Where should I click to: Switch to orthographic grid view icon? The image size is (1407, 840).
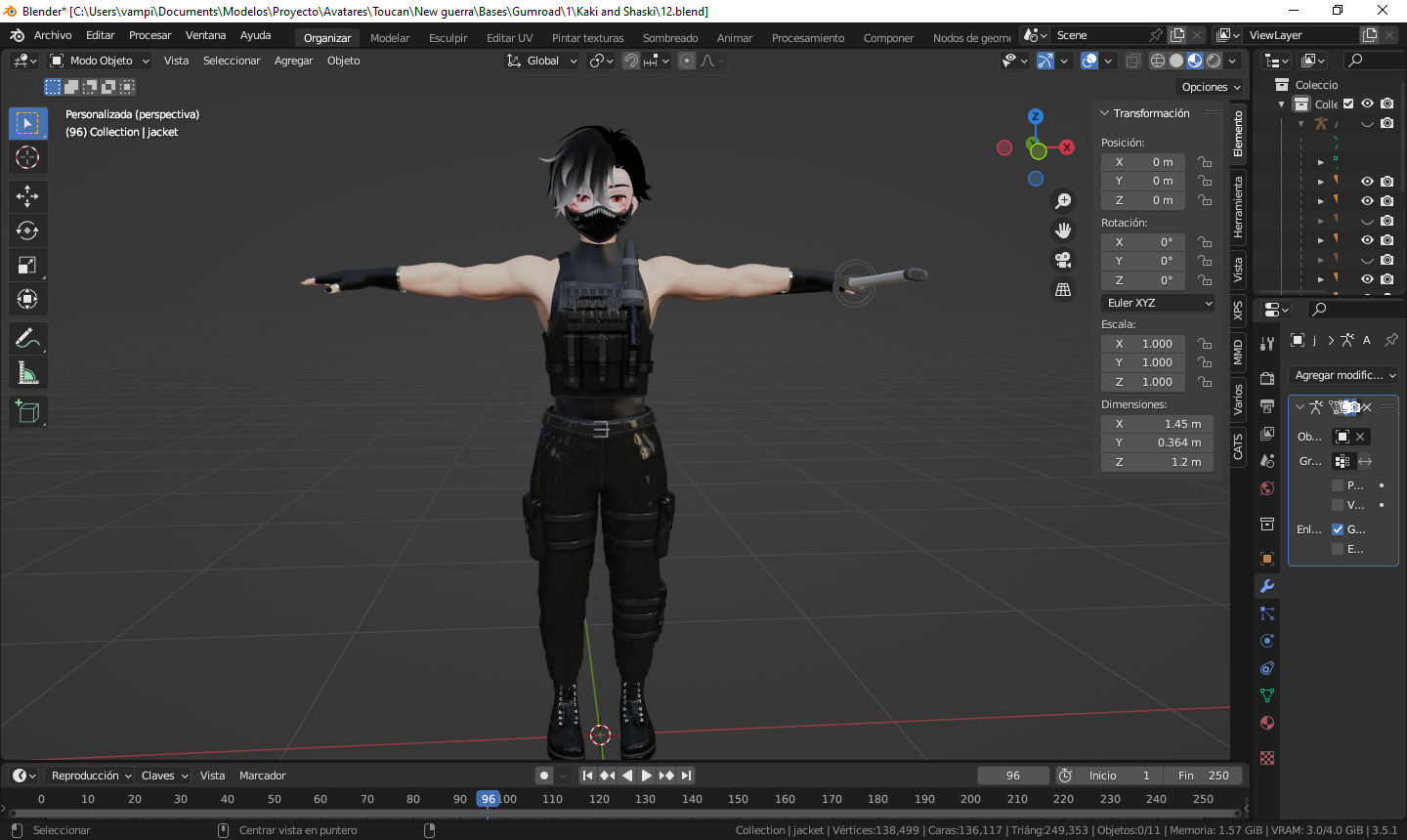[1063, 289]
